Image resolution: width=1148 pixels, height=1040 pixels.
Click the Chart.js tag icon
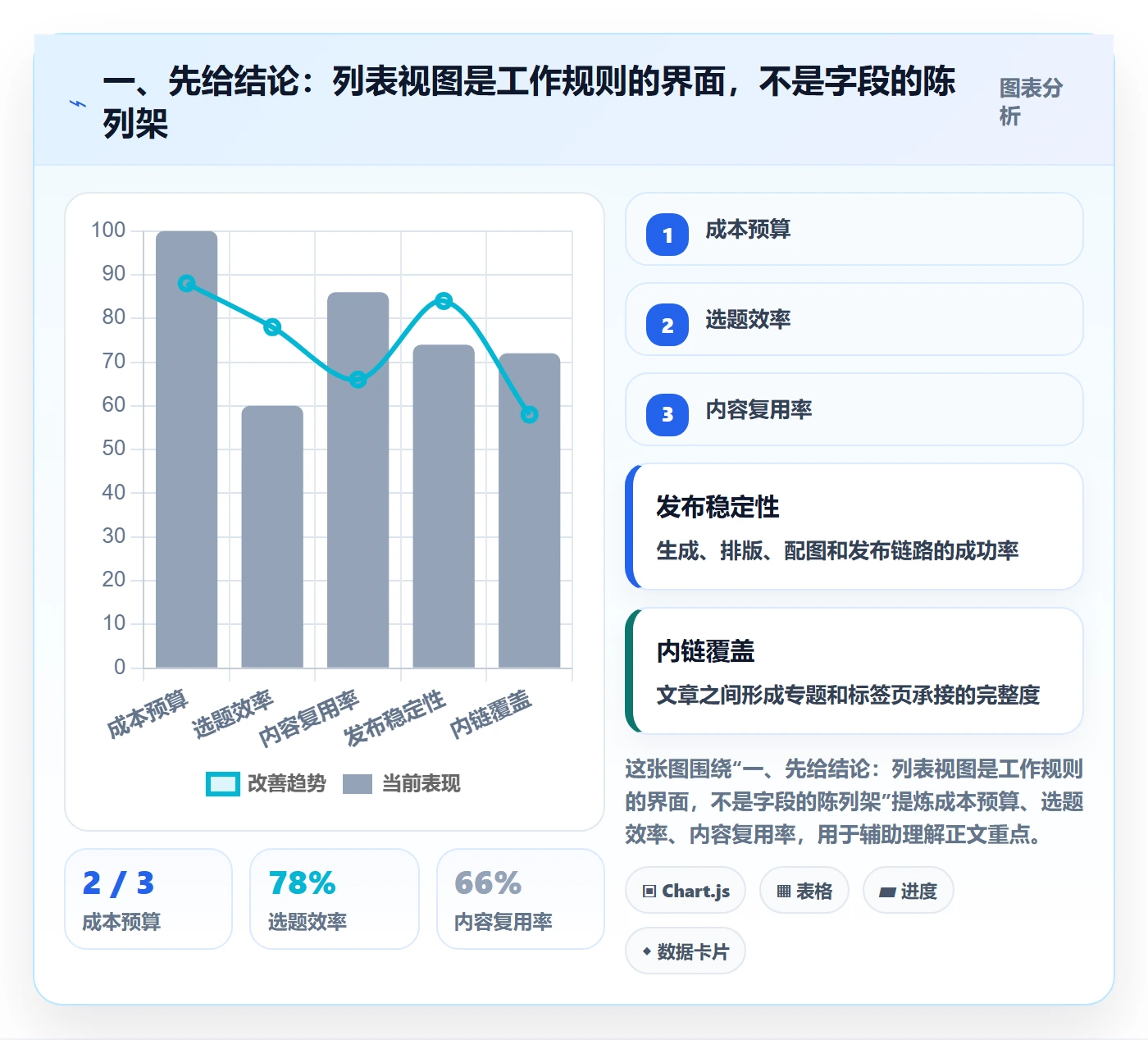(649, 891)
